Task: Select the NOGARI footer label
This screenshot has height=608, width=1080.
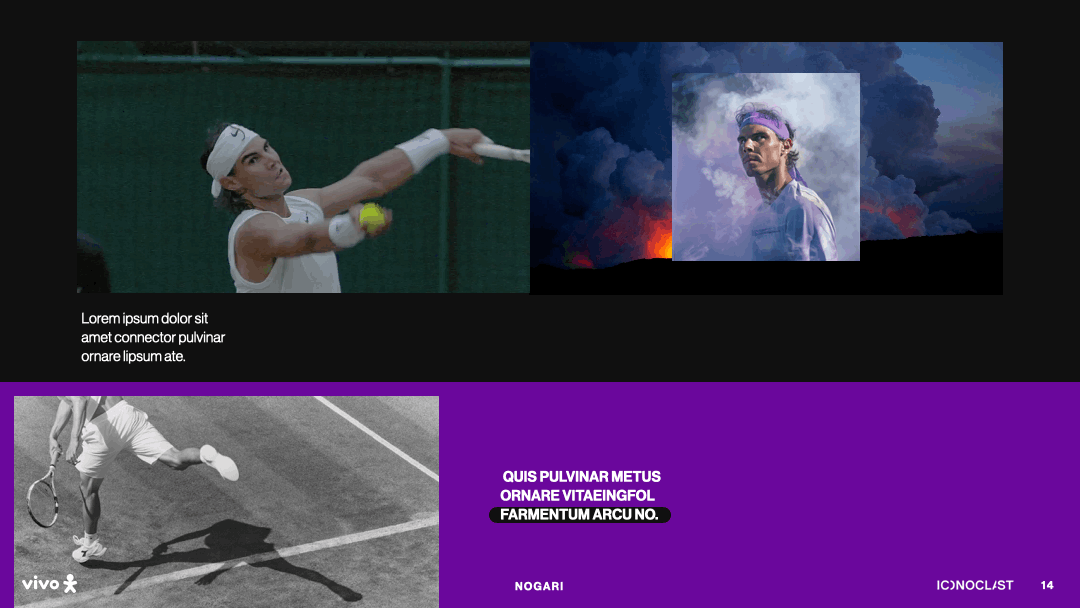Action: tap(539, 586)
